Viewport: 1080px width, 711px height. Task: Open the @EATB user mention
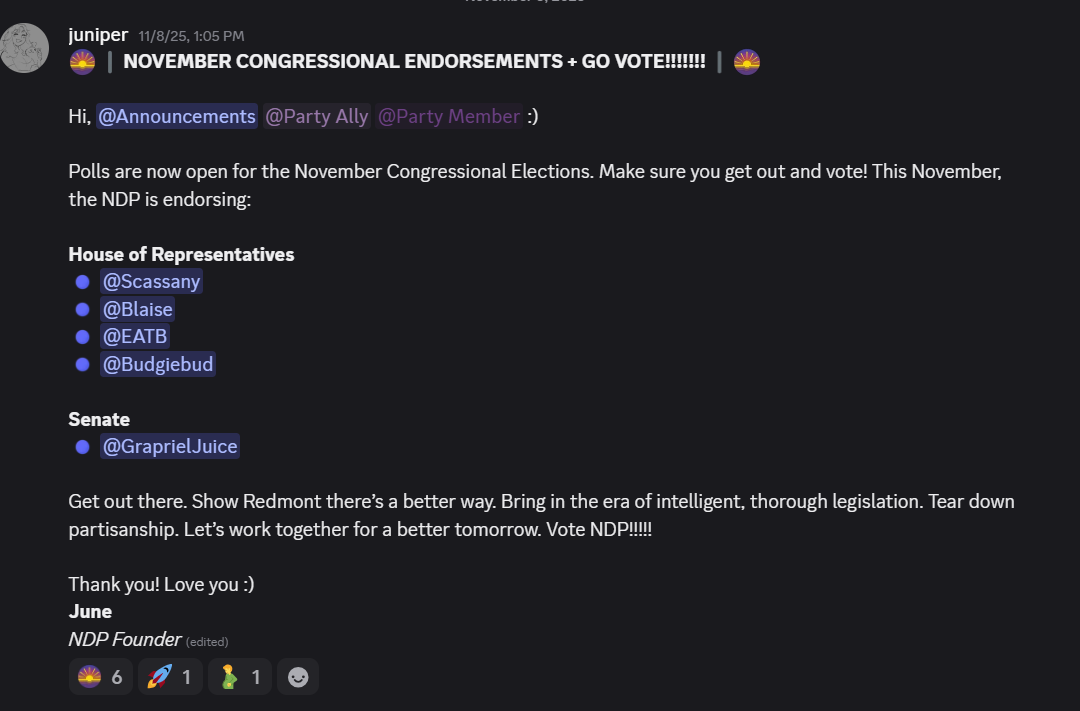click(x=135, y=336)
